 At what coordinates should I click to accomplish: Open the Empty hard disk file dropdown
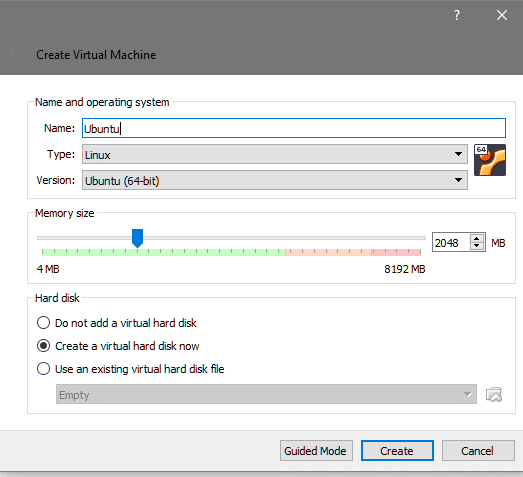click(266, 394)
